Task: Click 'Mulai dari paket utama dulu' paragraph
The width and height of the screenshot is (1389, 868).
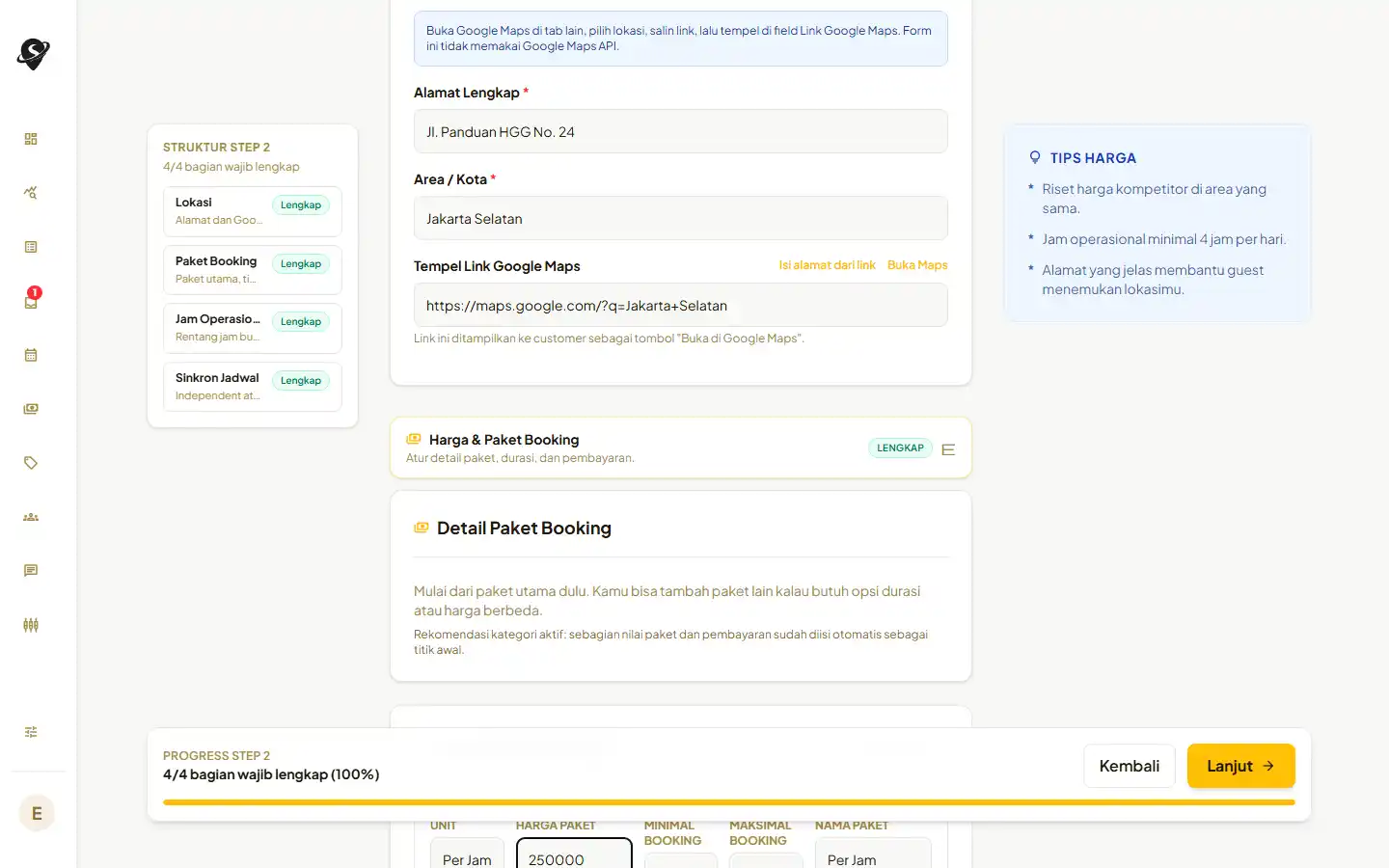Action: point(667,601)
